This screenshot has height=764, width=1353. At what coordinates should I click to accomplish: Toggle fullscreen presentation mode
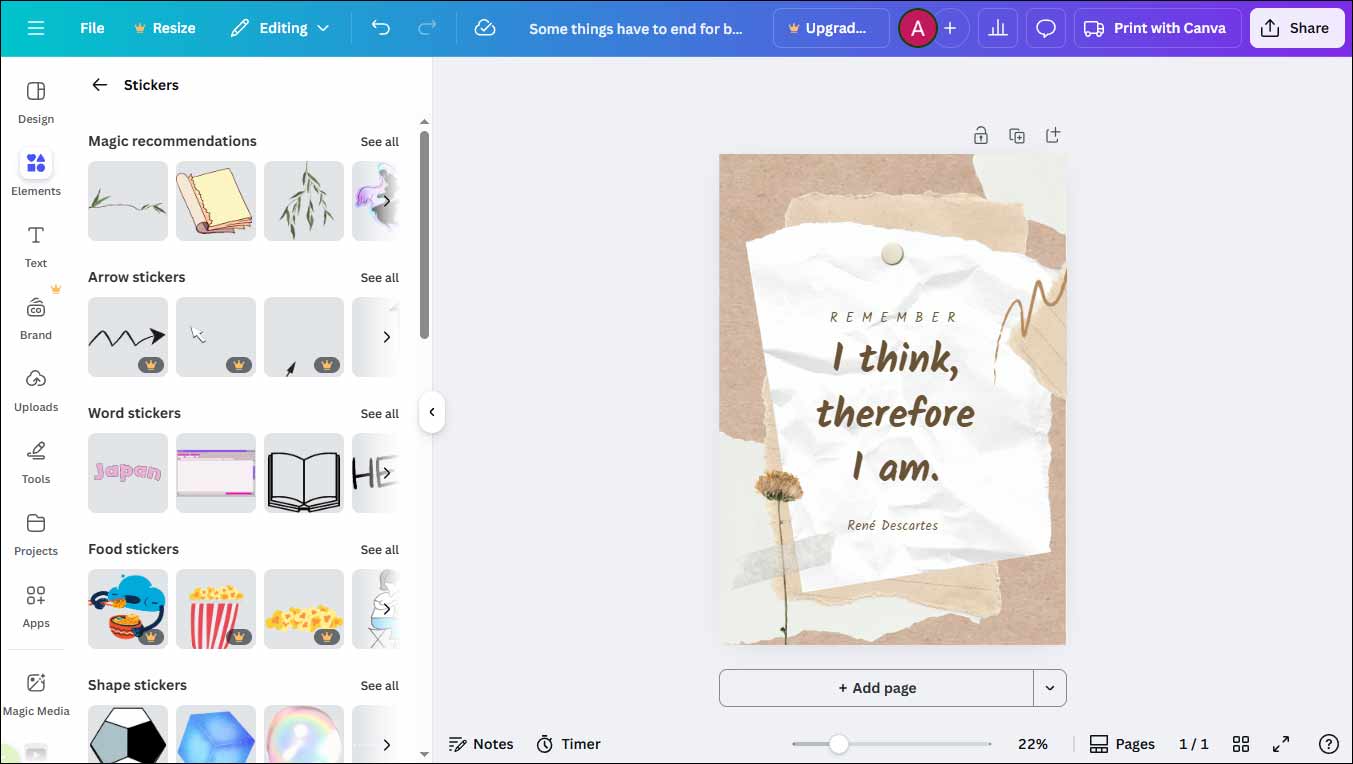[x=1281, y=744]
